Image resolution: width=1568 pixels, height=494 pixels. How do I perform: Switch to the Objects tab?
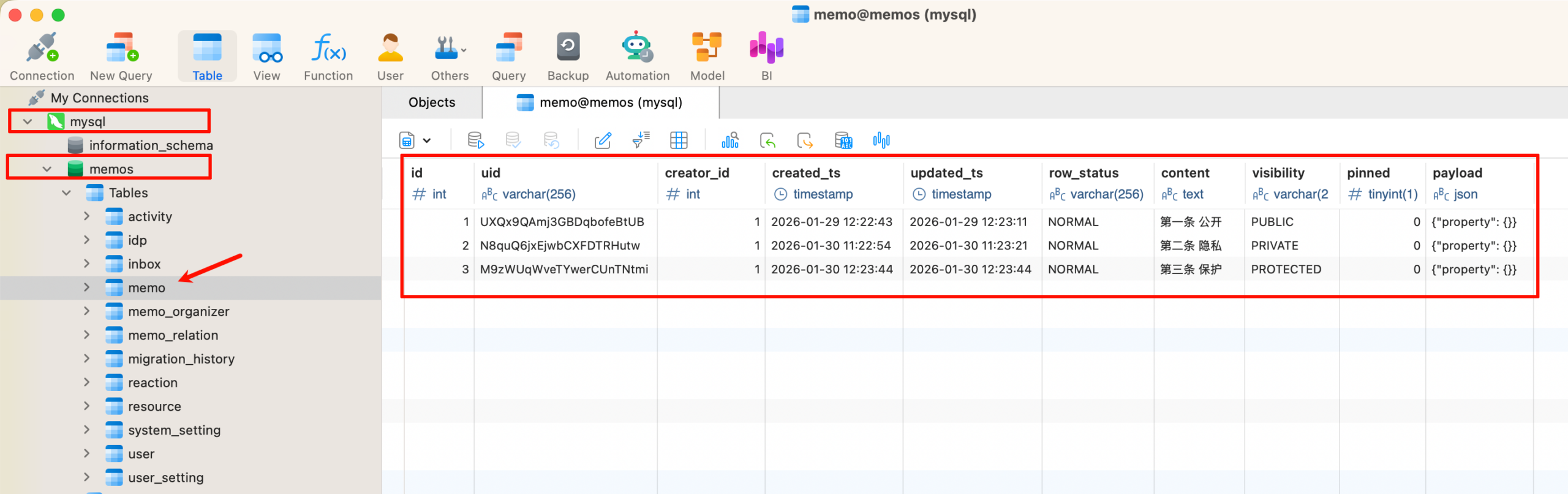tap(432, 102)
